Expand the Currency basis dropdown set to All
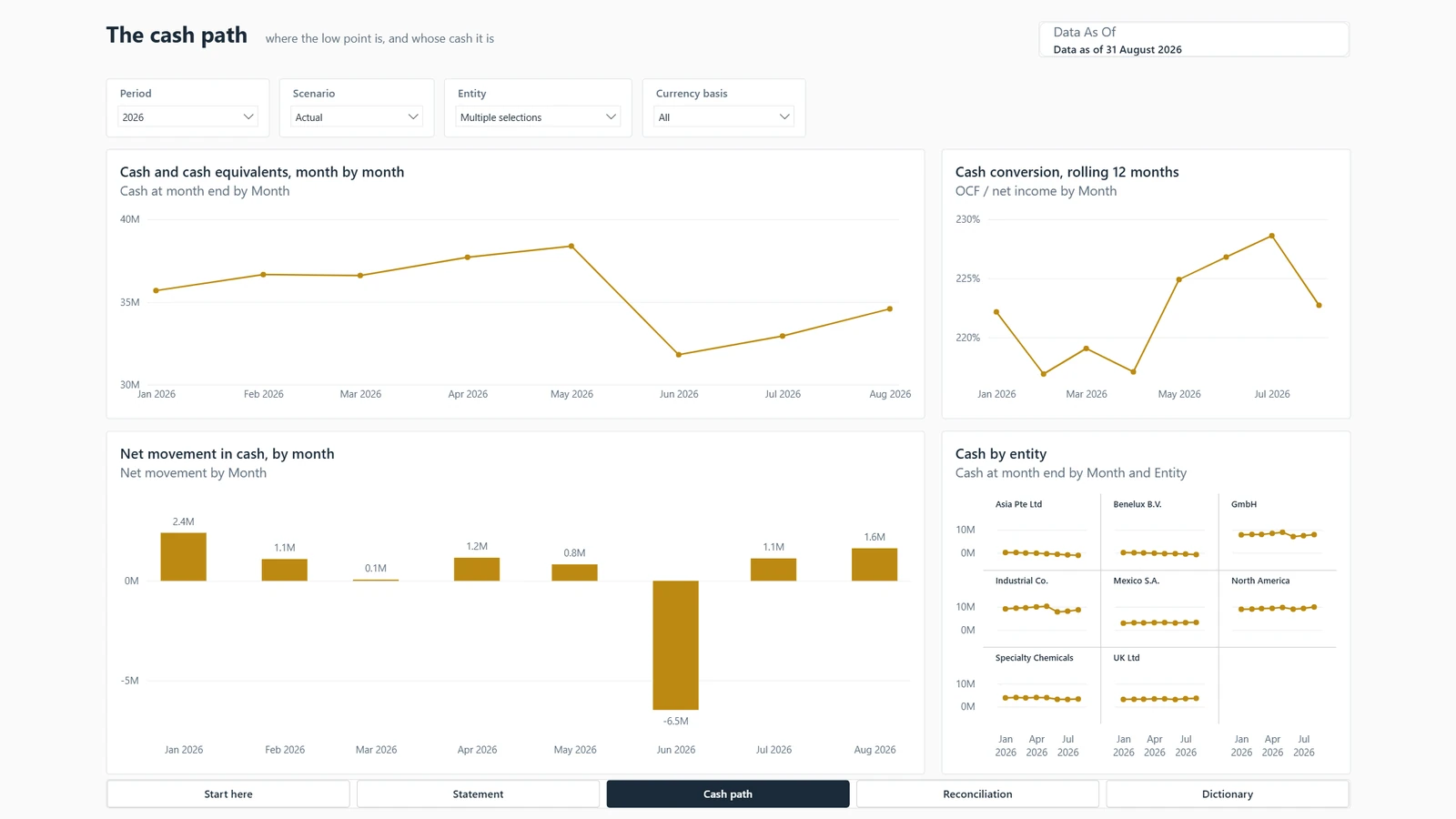 (724, 116)
